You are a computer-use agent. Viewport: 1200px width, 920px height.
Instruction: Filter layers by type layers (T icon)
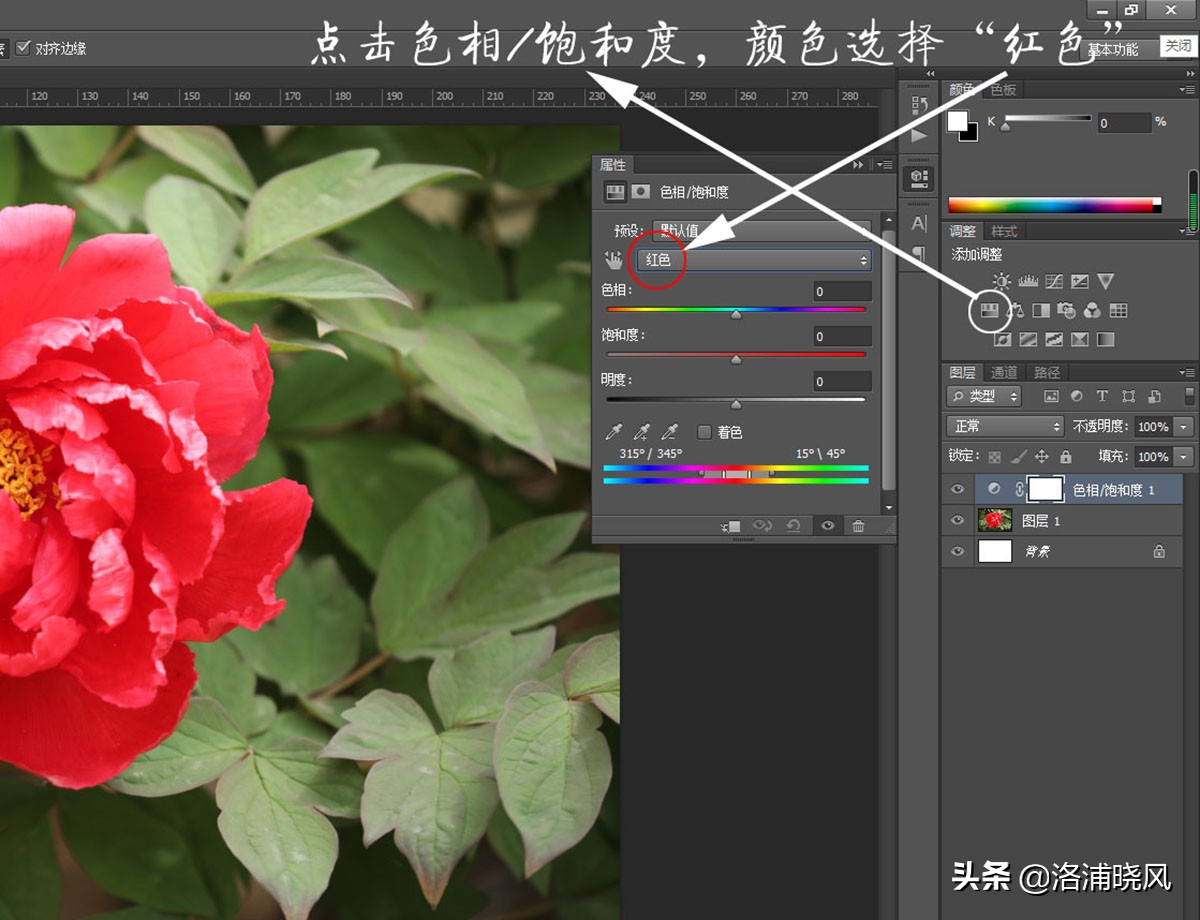coord(1102,396)
